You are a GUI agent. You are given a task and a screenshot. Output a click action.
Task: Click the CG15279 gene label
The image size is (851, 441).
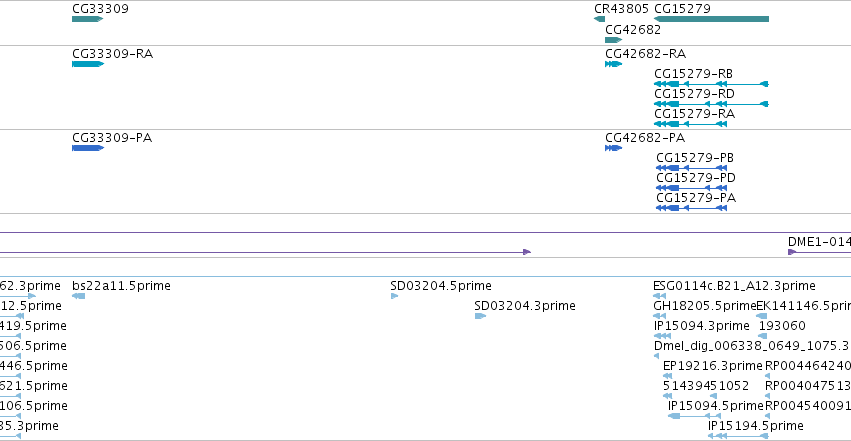coord(682,9)
